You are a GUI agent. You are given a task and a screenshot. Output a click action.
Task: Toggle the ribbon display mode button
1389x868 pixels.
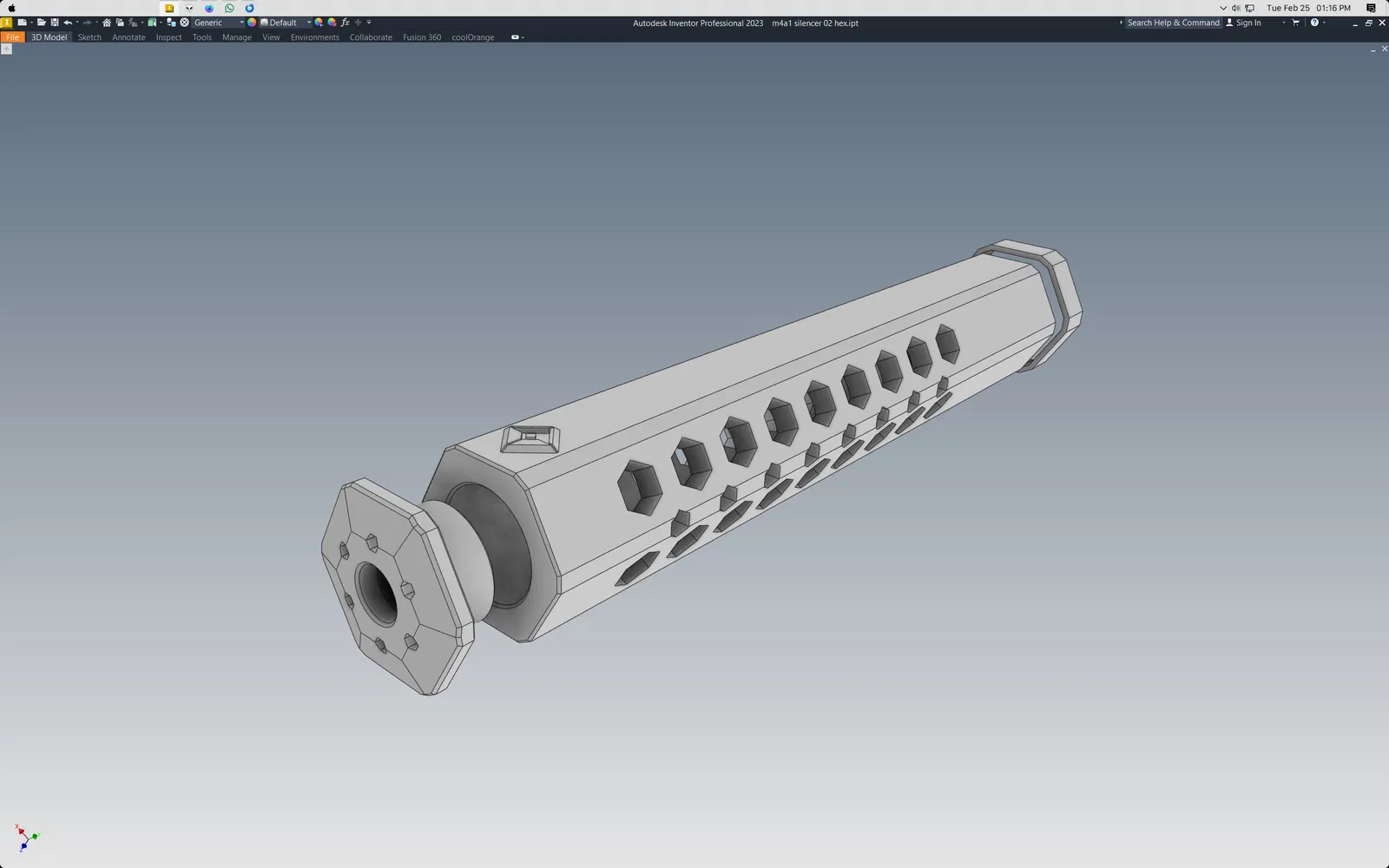tap(515, 37)
